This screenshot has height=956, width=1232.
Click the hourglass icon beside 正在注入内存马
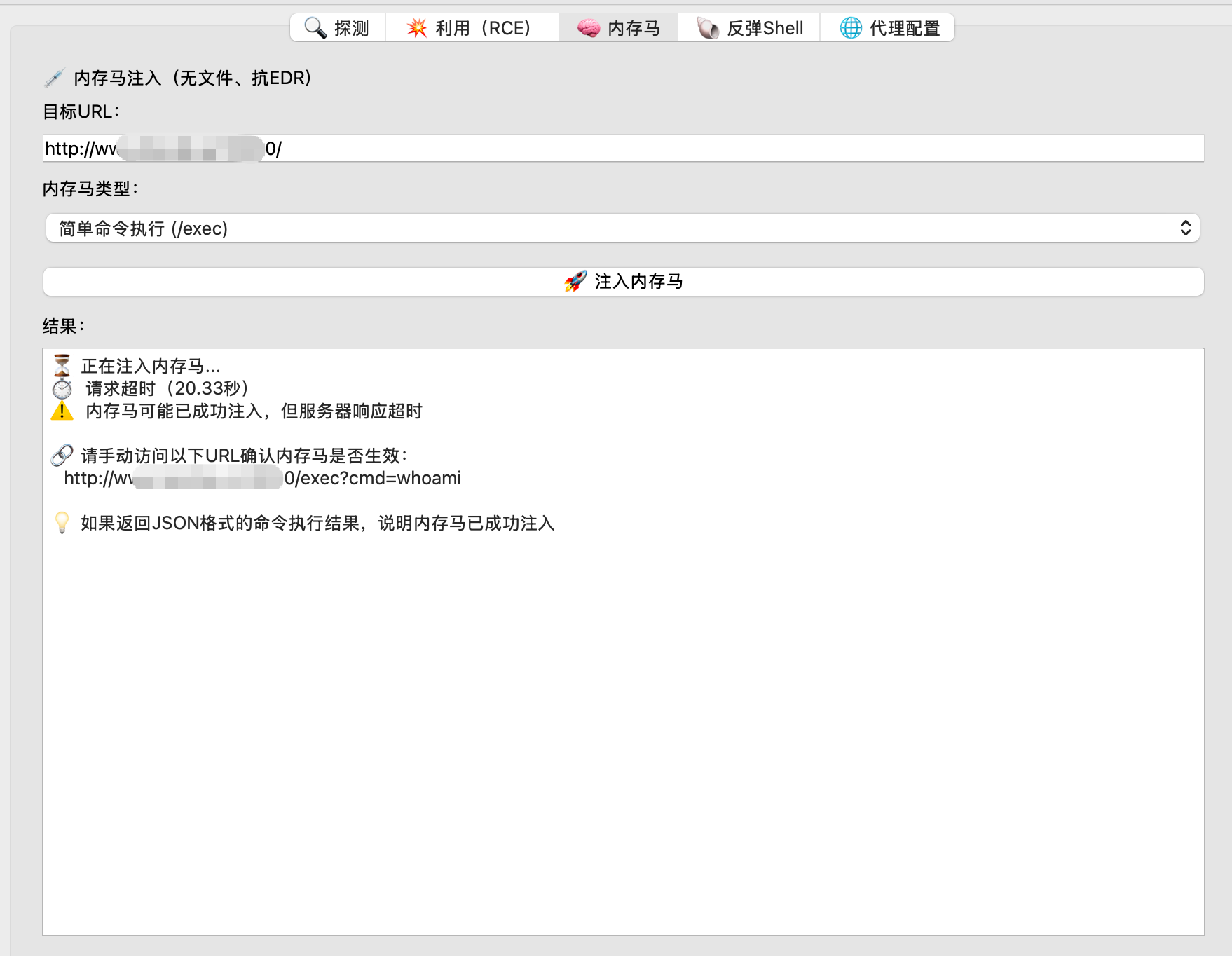click(x=62, y=364)
